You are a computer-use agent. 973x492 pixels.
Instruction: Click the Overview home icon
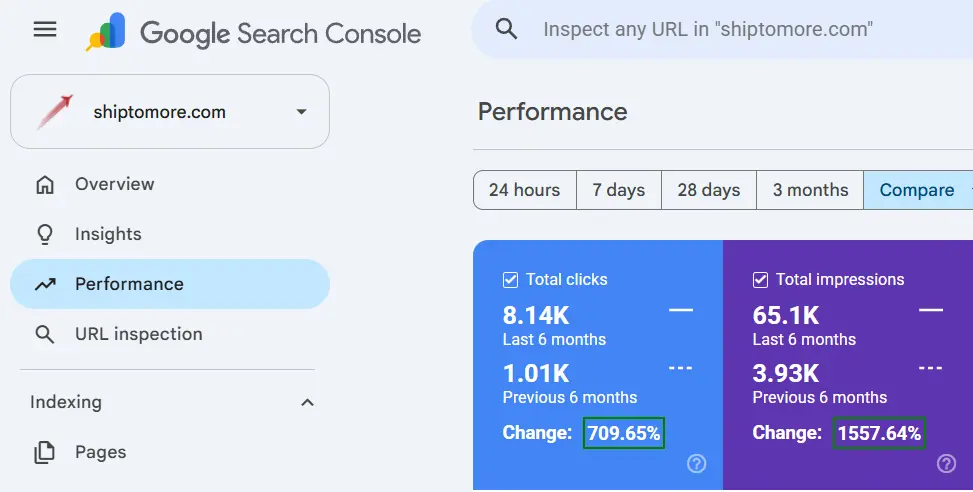(x=45, y=184)
